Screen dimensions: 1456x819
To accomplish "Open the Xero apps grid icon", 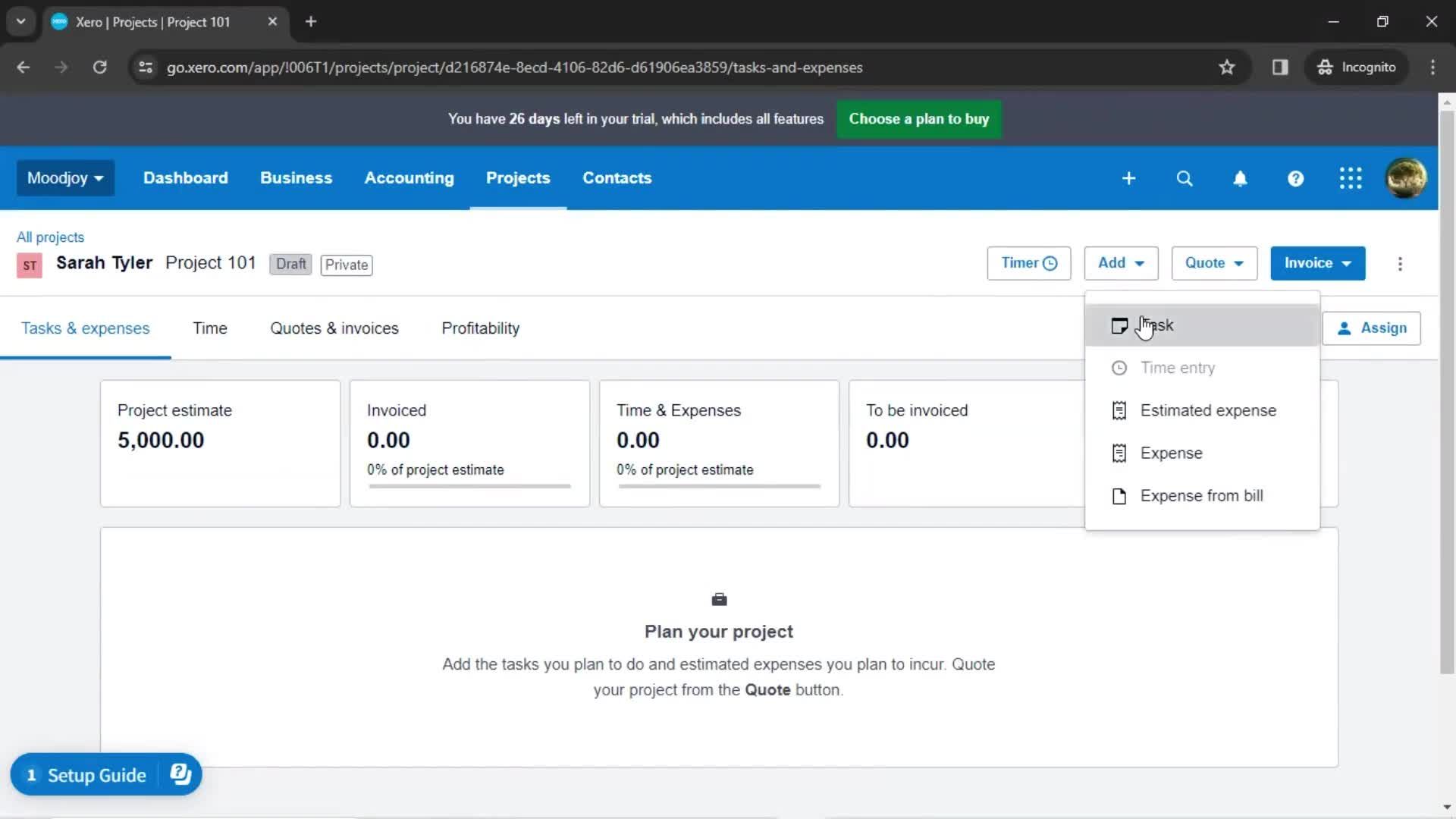I will [x=1351, y=178].
